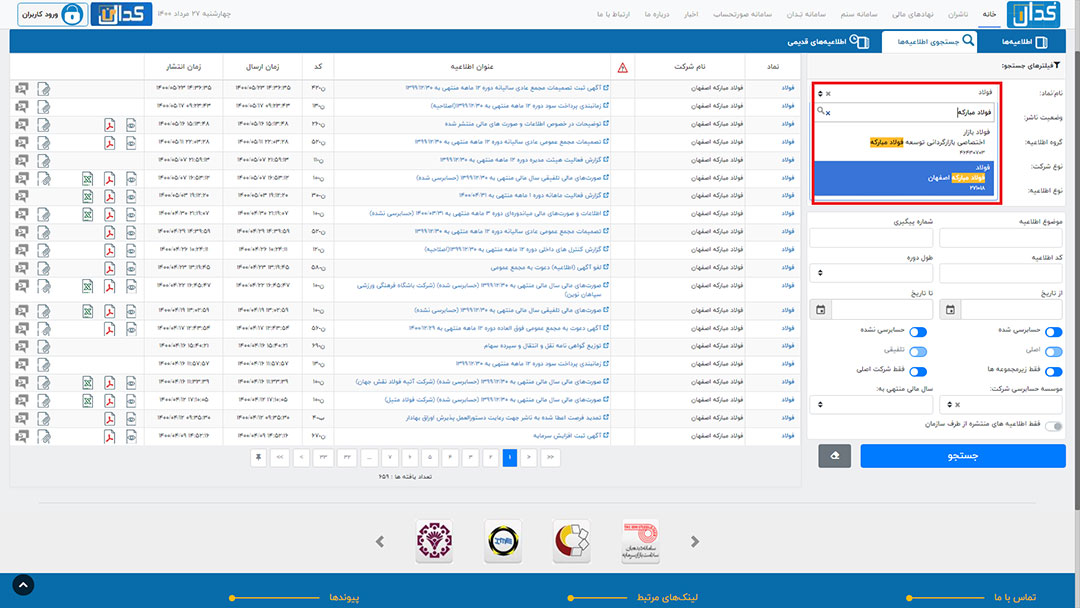The width and height of the screenshot is (1080, 608).
Task: Open notice link 'آگهی ثبت افزایش سرمایه'
Action: (x=570, y=436)
